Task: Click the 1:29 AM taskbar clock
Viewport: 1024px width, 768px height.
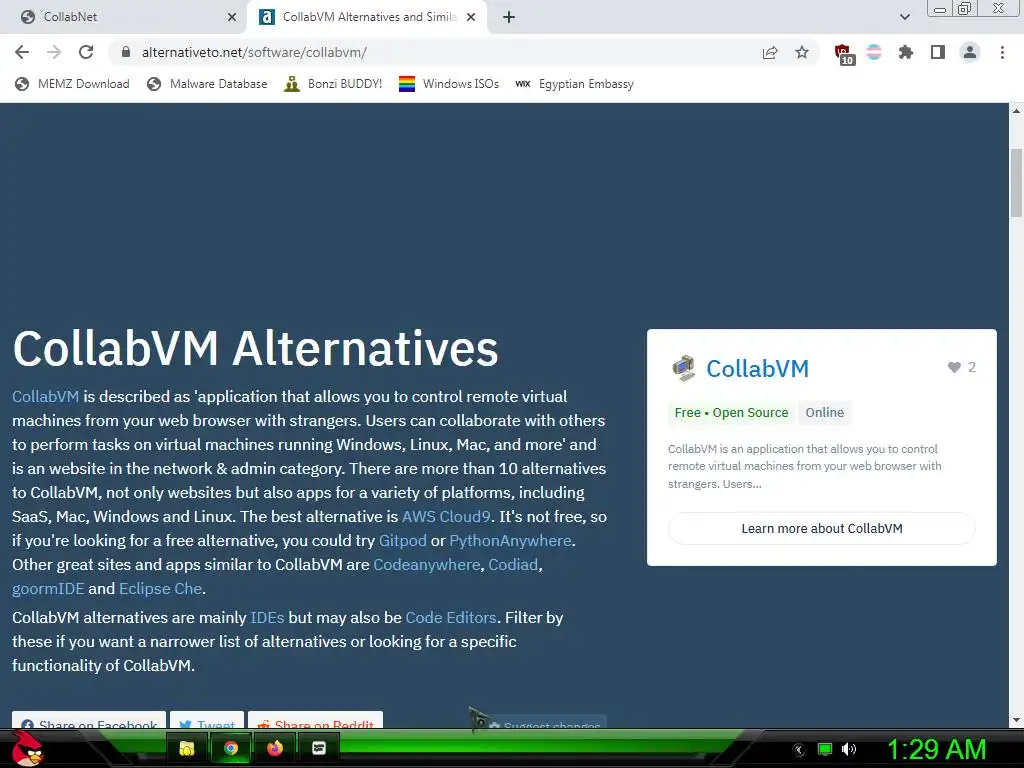Action: [936, 750]
